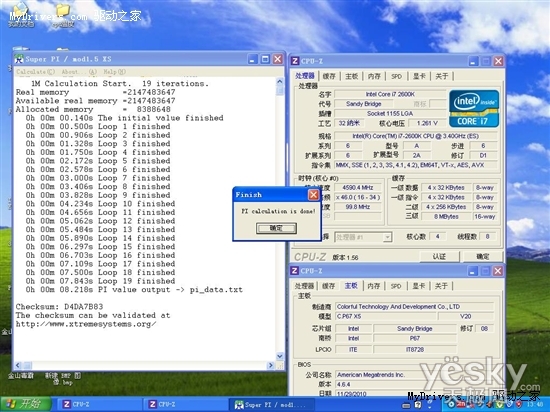The height and width of the screenshot is (412, 550).
Task: Click the Intel Core i7 logo badge
Action: click(x=474, y=108)
